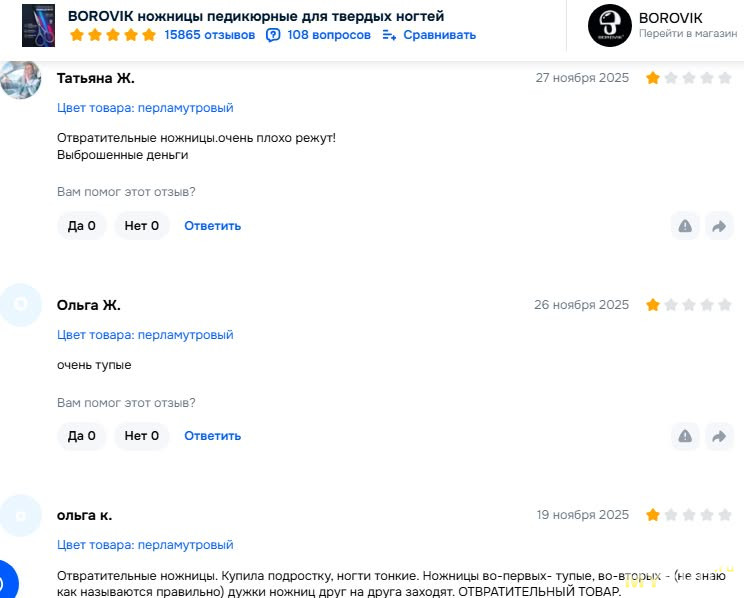Viewport: 744px width, 598px height.
Task: Vote "Да" on Ольга Ж.'s review
Action: coord(82,436)
